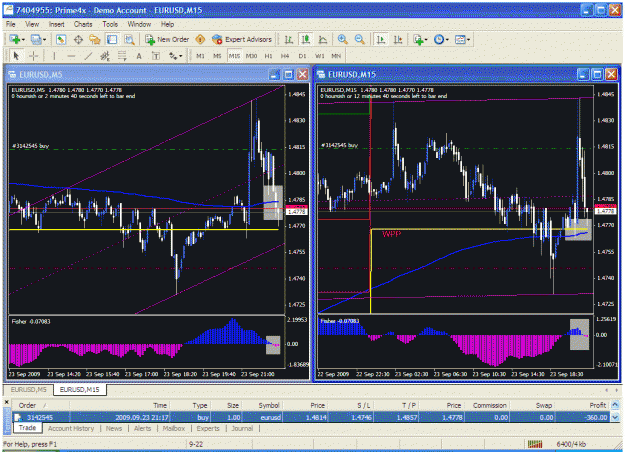Open the New Chart icon
This screenshot has width=625, height=452.
pyautogui.click(x=15, y=39)
